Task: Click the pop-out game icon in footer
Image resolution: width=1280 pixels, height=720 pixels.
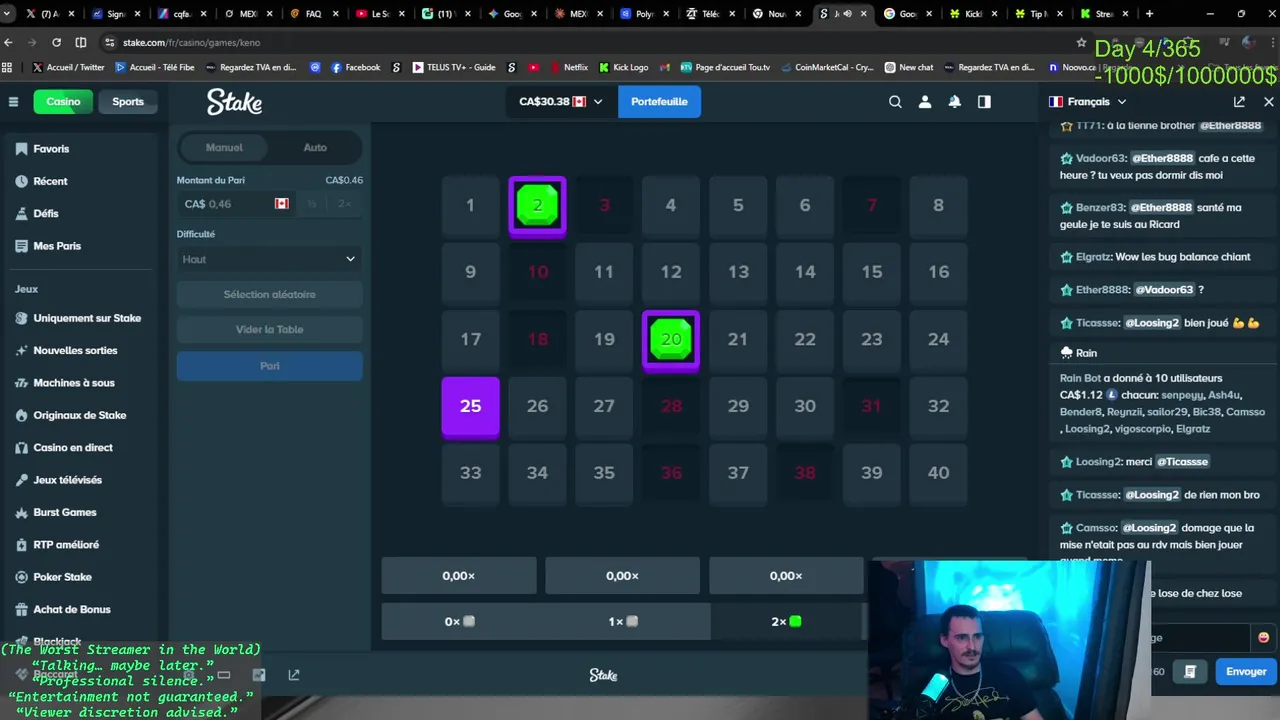Action: pyautogui.click(x=294, y=675)
